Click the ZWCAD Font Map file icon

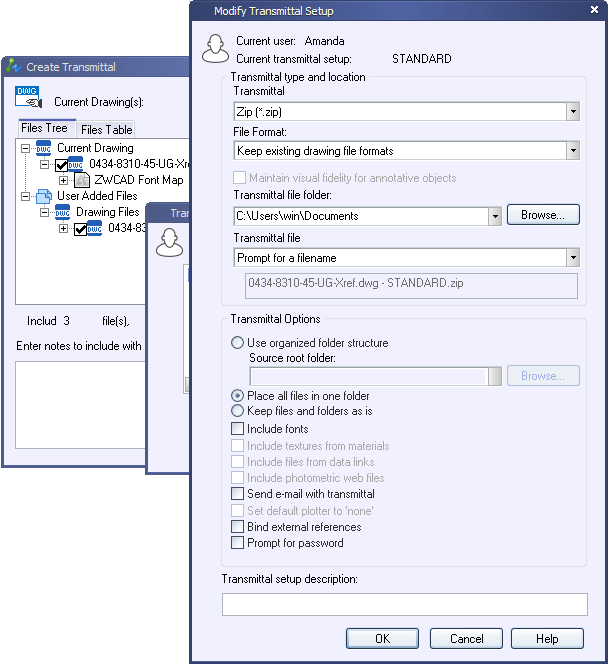pyautogui.click(x=82, y=180)
